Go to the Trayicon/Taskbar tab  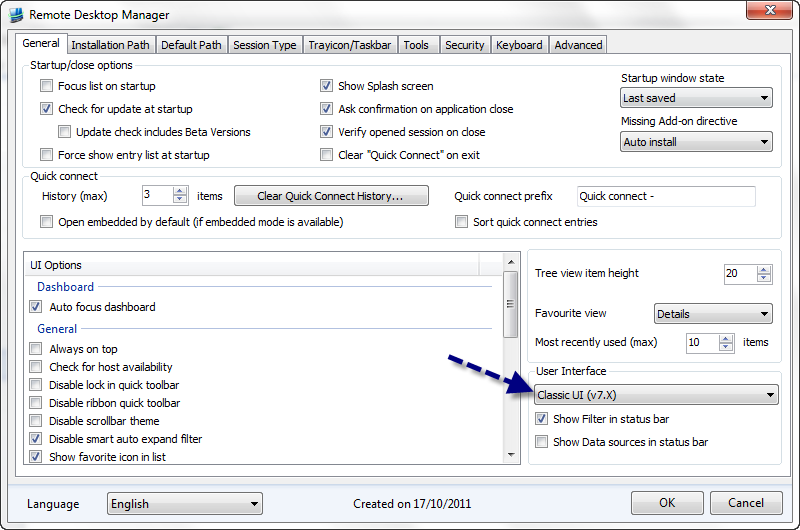pyautogui.click(x=349, y=45)
